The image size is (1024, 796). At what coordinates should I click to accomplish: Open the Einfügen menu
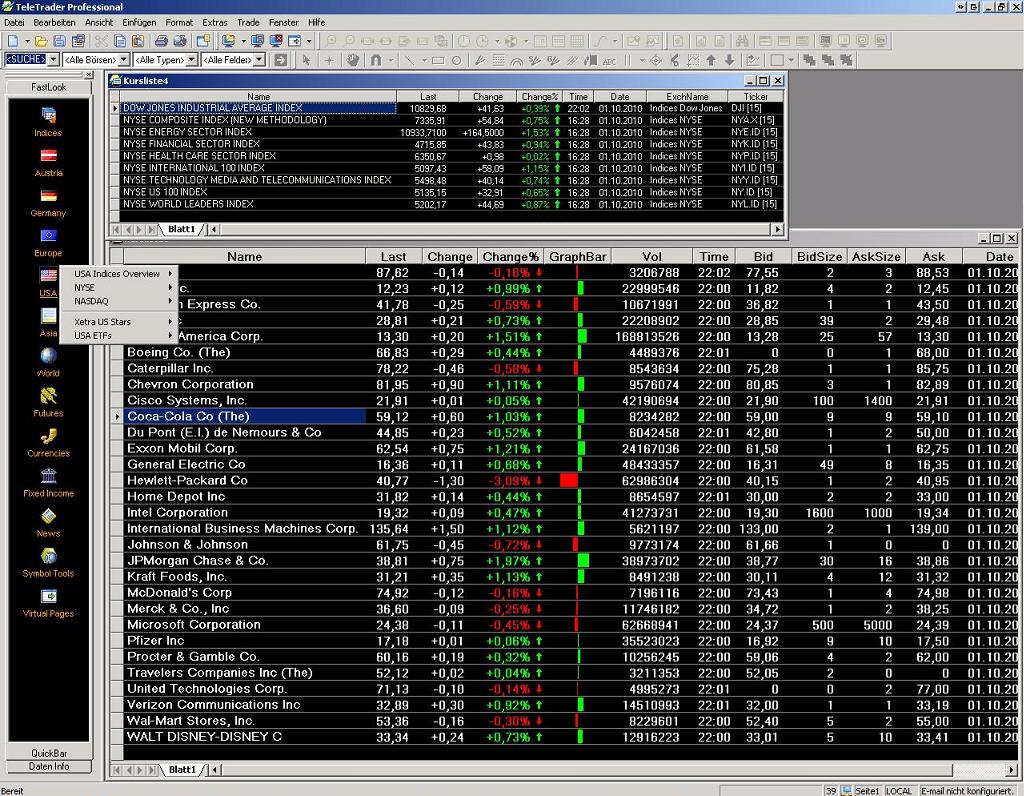click(x=140, y=22)
